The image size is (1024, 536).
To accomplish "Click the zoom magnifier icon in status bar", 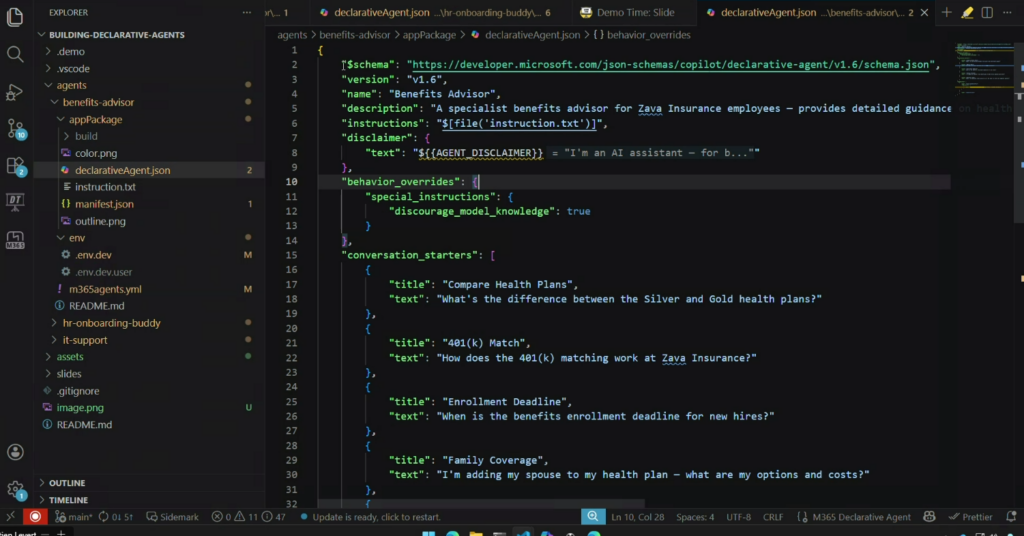I will point(593,517).
